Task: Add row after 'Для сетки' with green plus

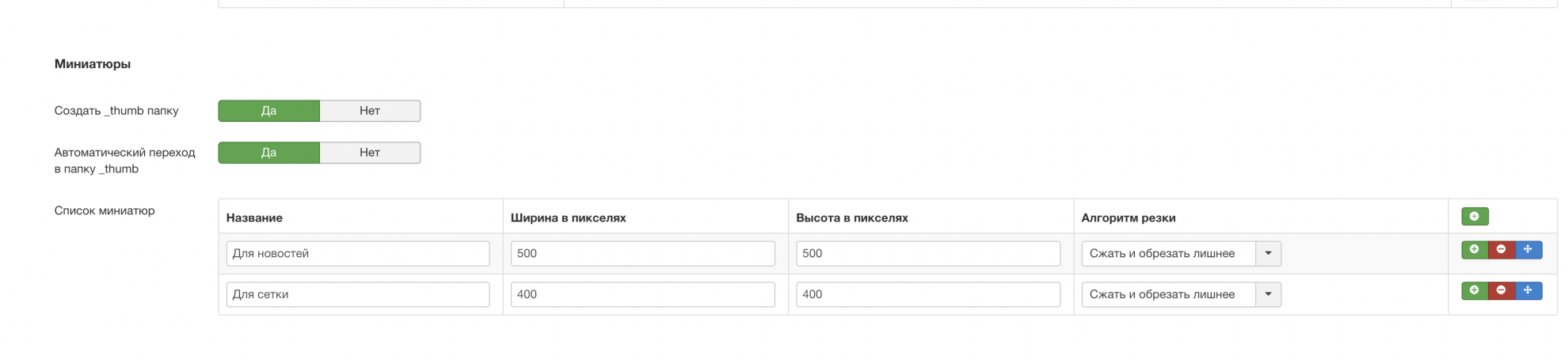Action: 1474,291
